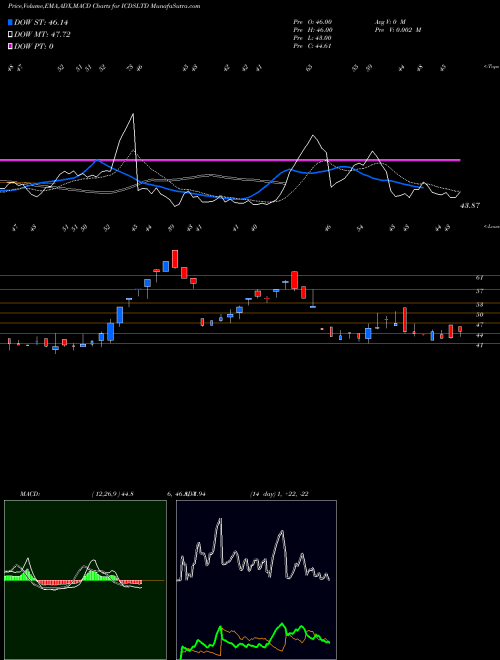Click the Pre H: 46.00 value
Screen dimensions: 500x660
point(313,30)
